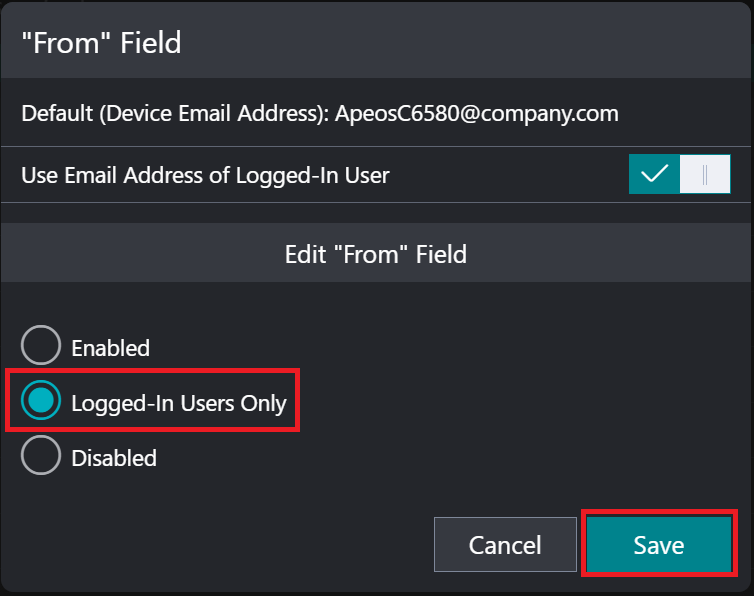Click the teal checked side of the switch
This screenshot has width=754, height=596.
[655, 174]
